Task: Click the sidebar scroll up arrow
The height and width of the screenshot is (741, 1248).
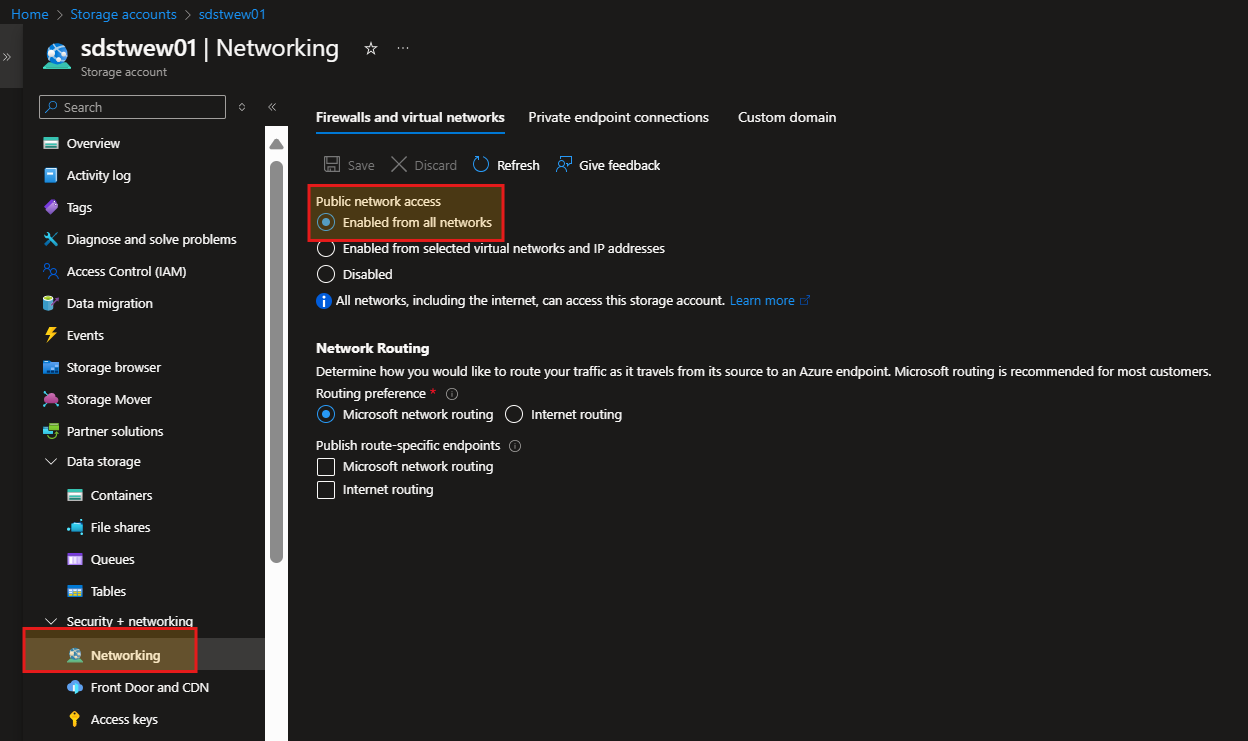Action: click(x=277, y=144)
